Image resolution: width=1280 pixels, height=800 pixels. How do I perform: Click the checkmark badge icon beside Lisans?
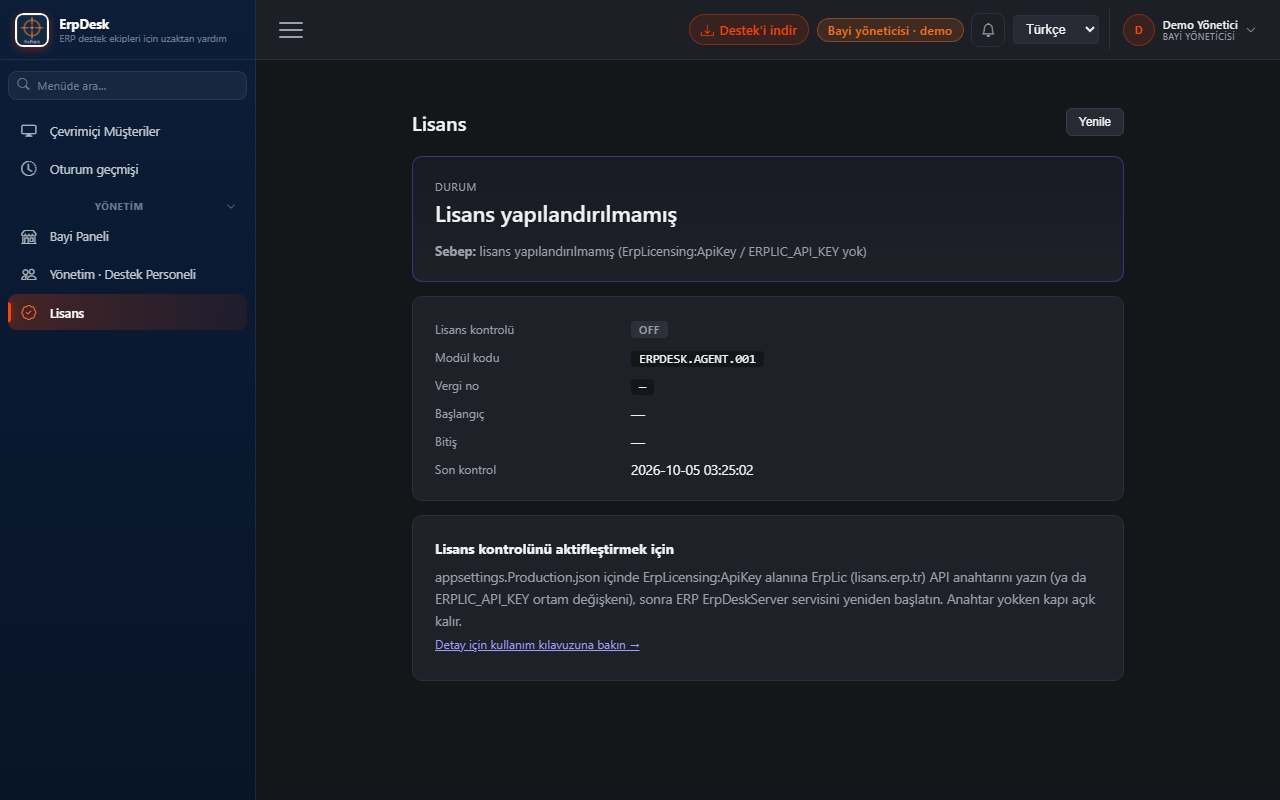coord(29,313)
